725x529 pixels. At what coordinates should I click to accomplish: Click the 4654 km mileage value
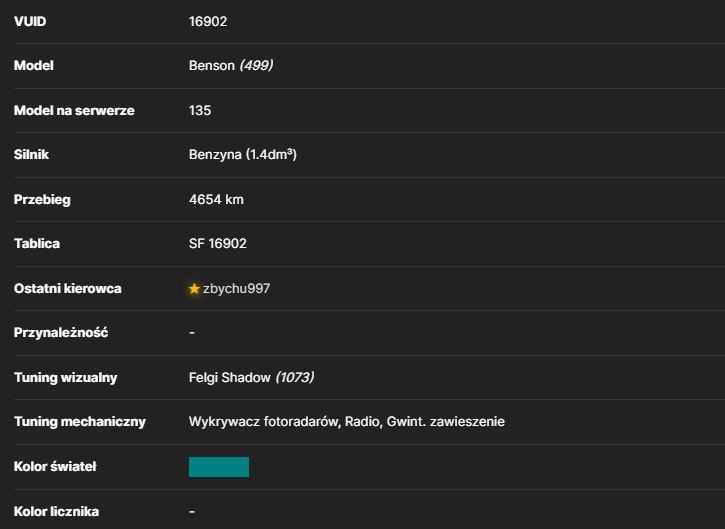click(216, 199)
